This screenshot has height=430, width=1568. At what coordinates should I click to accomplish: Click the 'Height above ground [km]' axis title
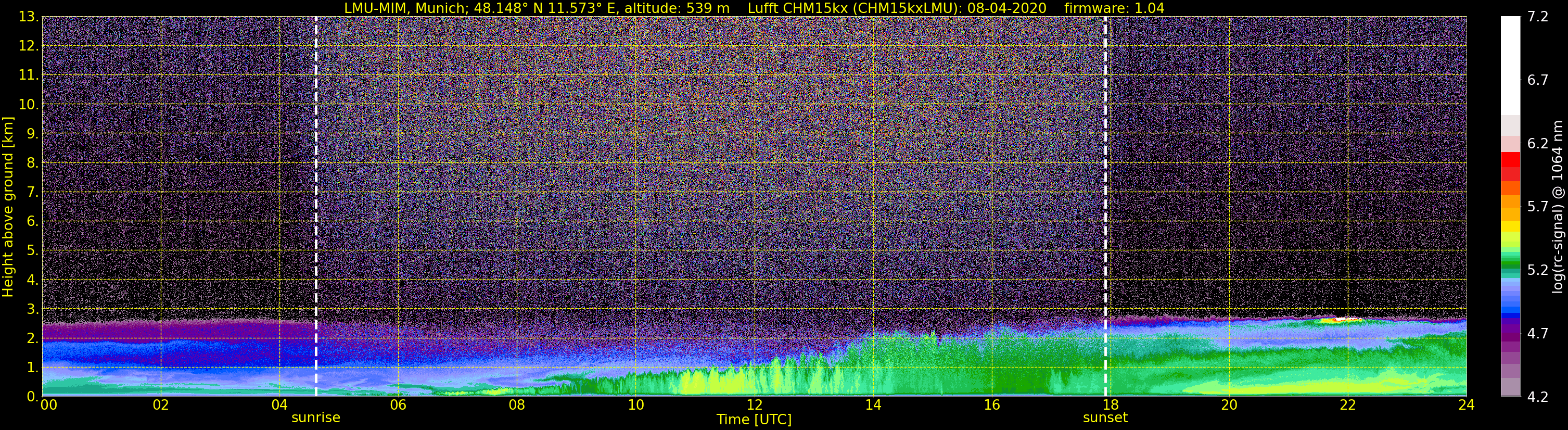click(8, 207)
